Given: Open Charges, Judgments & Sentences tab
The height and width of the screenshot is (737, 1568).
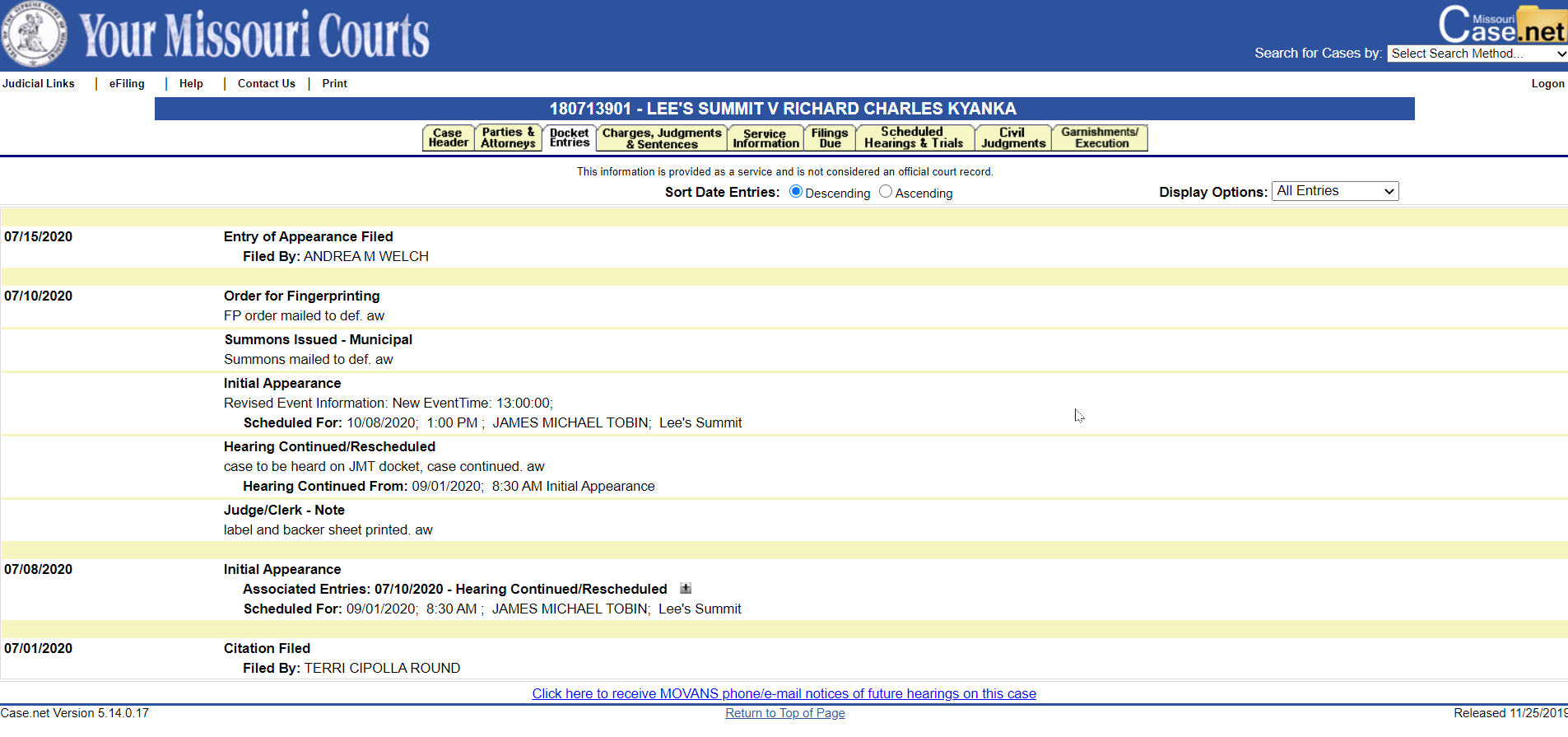Looking at the screenshot, I should [662, 138].
